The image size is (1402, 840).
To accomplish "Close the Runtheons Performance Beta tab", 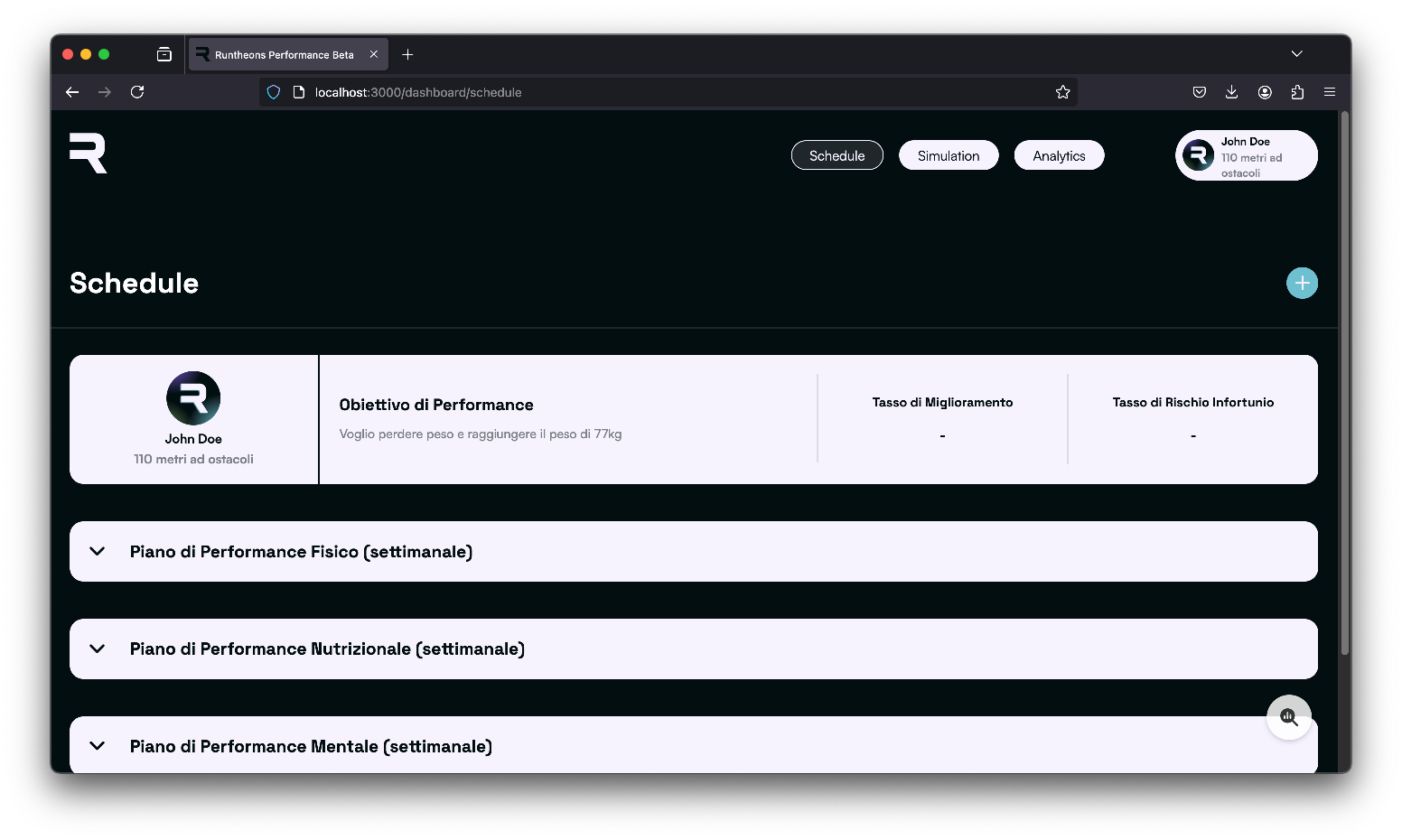I will pos(374,54).
